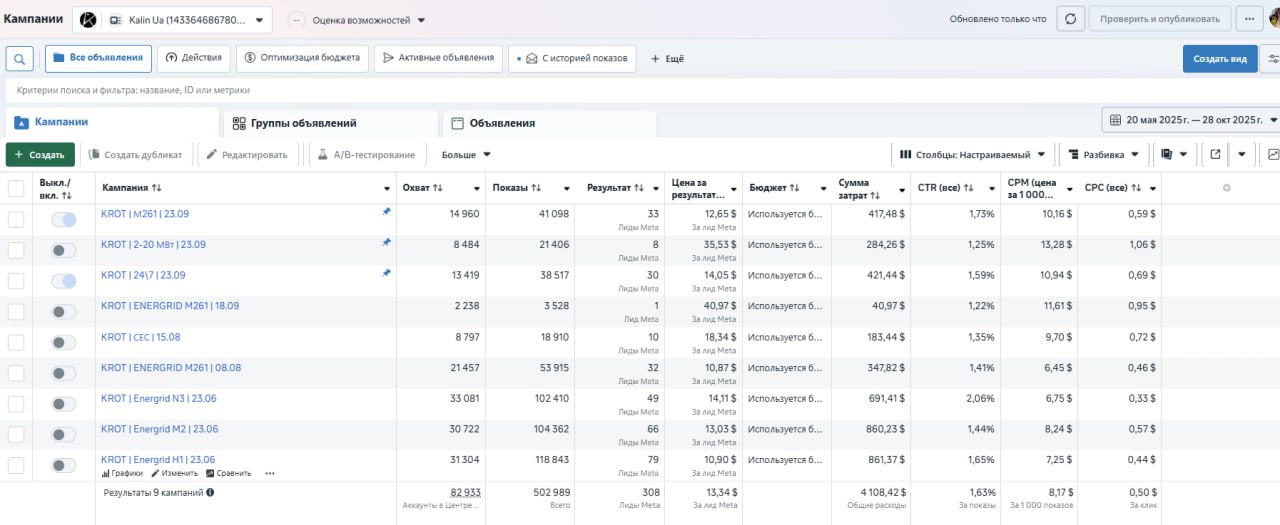The height and width of the screenshot is (525, 1280).
Task: Open campaign link KROT | Energrid N3 | 23.06
Action: [159, 398]
